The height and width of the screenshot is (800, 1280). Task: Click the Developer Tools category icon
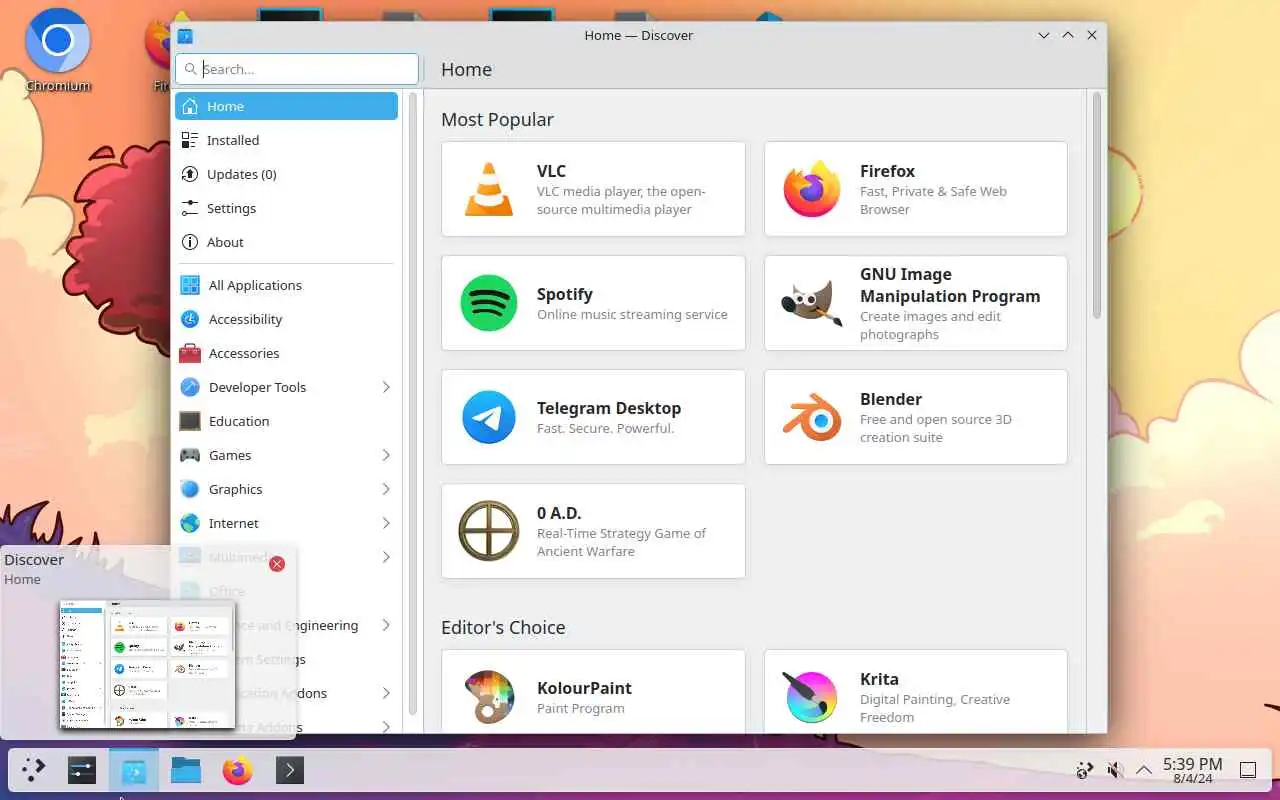pos(190,387)
